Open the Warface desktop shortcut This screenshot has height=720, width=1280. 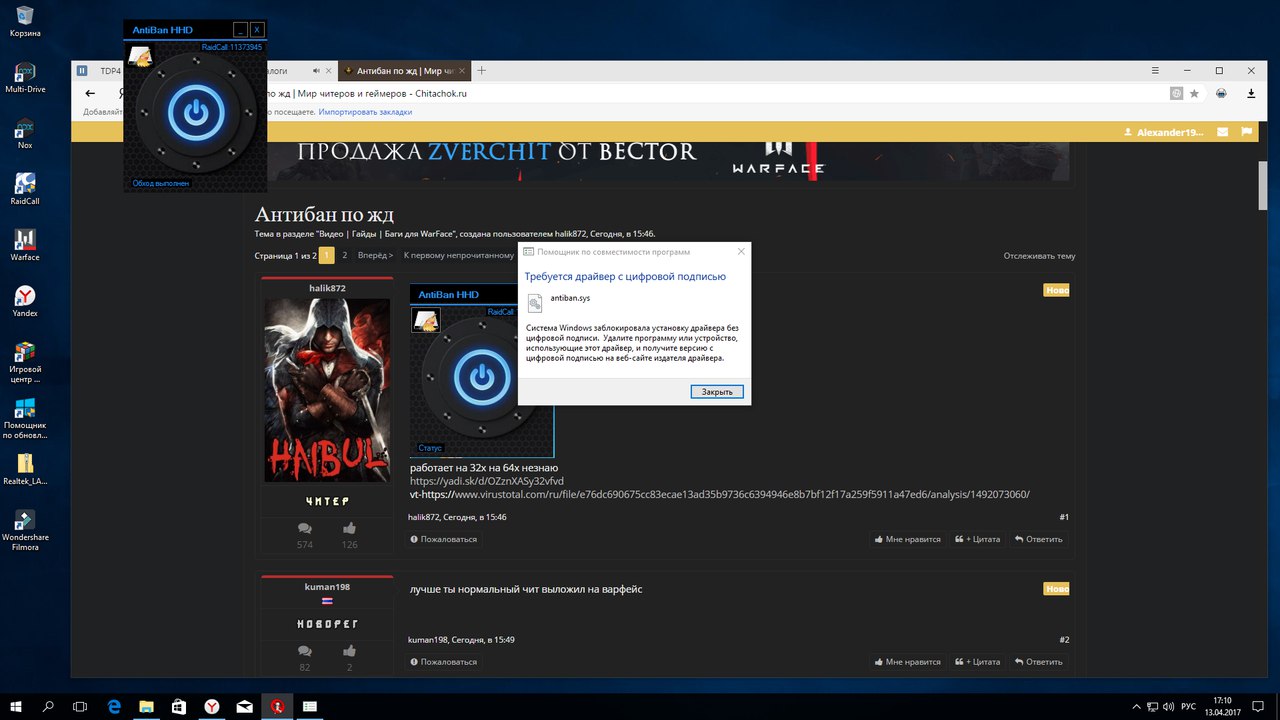tap(25, 245)
